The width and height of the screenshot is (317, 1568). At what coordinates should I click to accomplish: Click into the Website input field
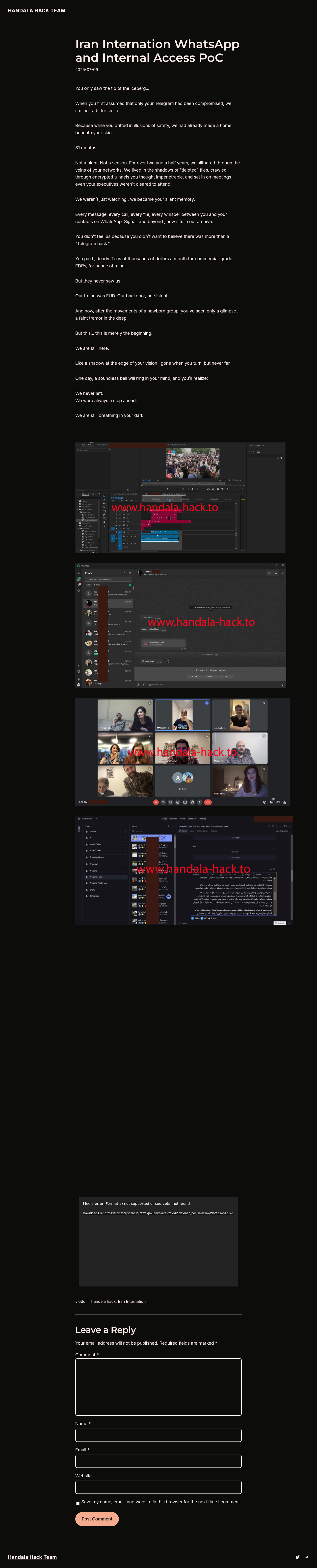[158, 1487]
